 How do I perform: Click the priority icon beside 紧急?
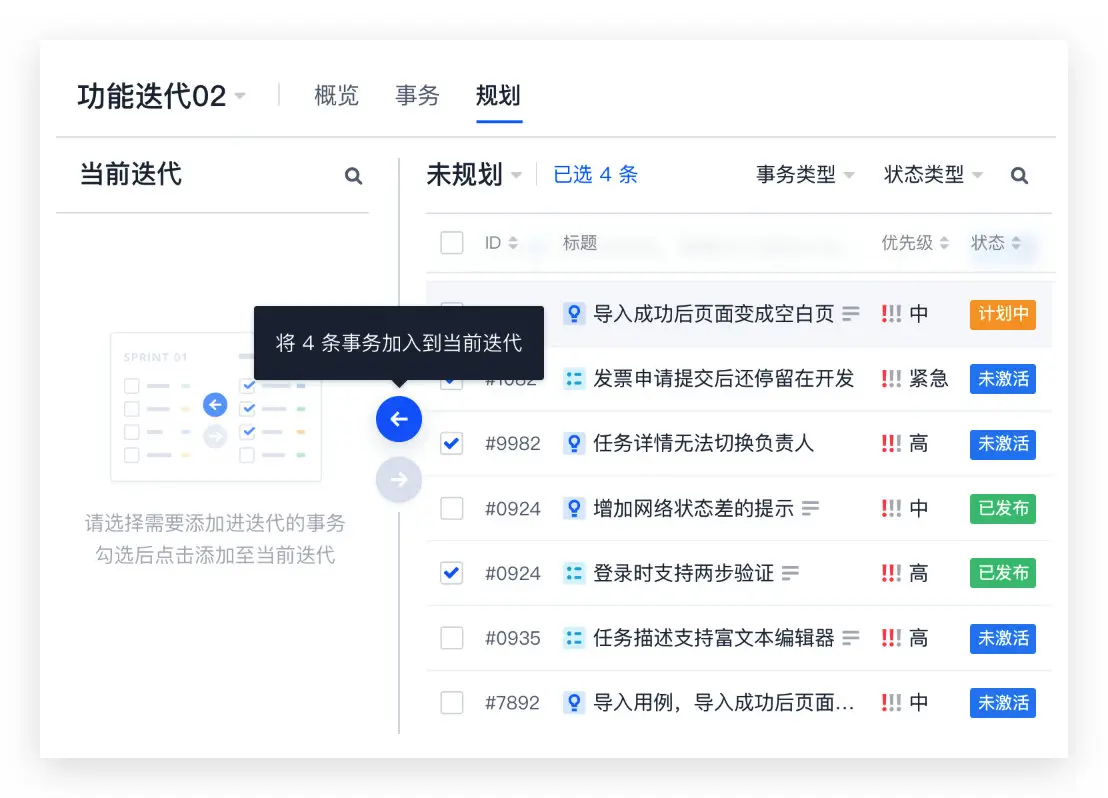(893, 378)
